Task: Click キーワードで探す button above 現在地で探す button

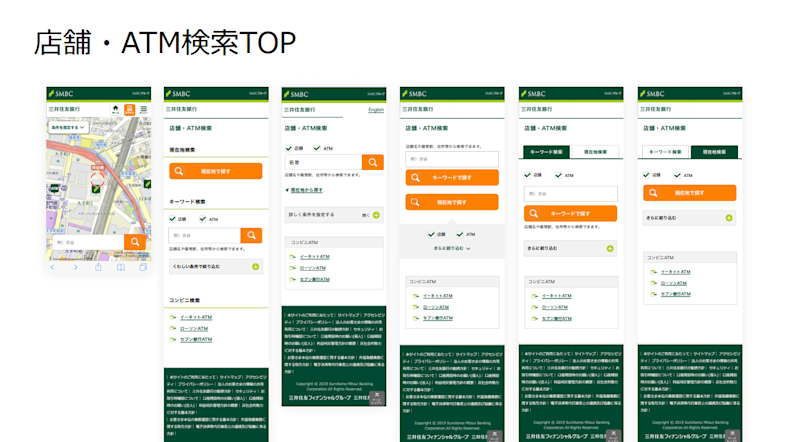Action: [452, 177]
